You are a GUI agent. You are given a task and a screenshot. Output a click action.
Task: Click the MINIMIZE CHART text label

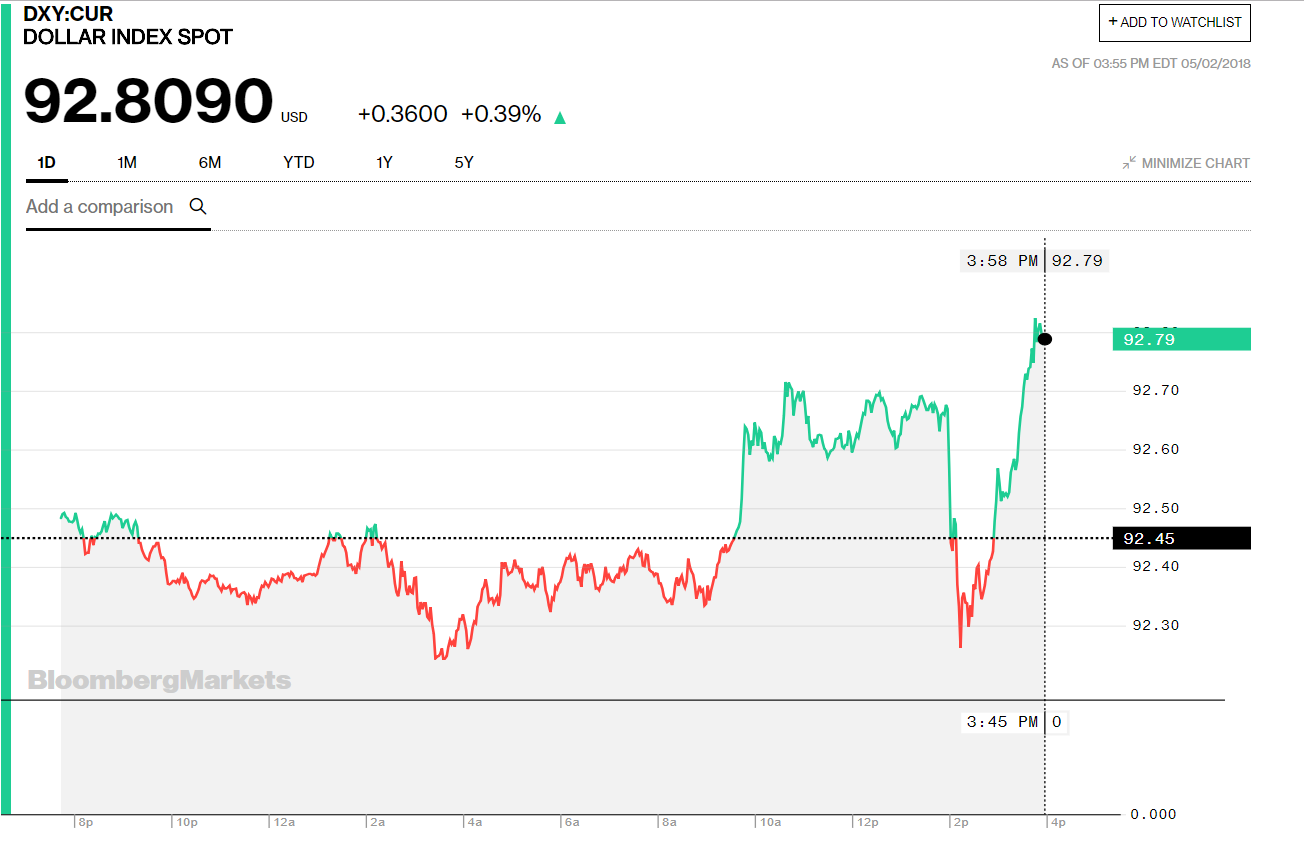[1196, 163]
